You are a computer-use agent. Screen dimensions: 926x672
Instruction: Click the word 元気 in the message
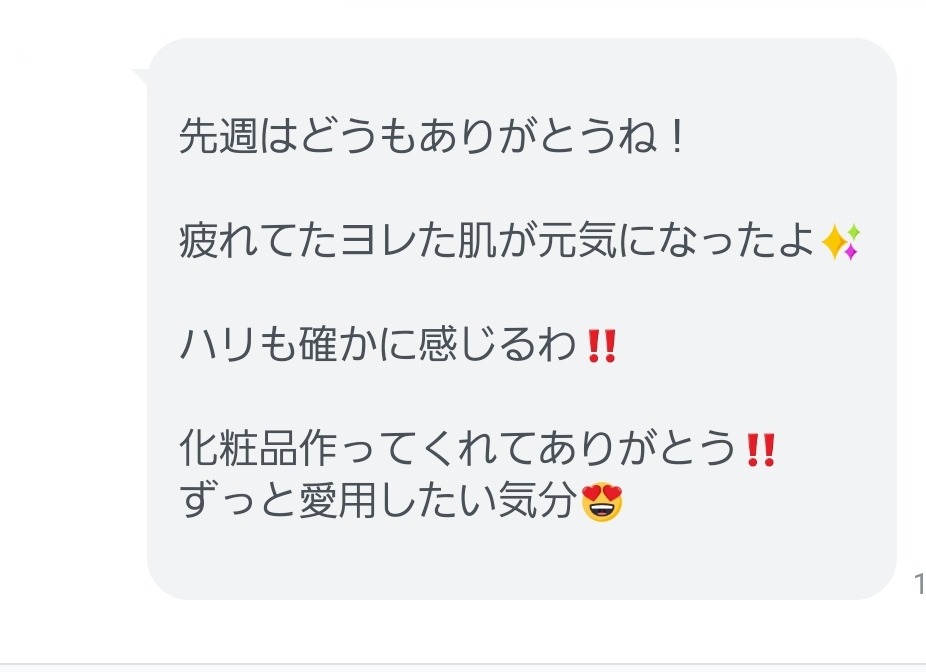tap(578, 241)
